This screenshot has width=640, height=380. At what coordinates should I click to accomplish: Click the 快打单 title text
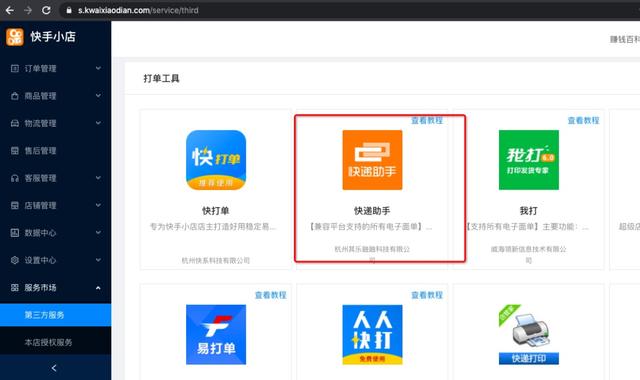tap(216, 211)
